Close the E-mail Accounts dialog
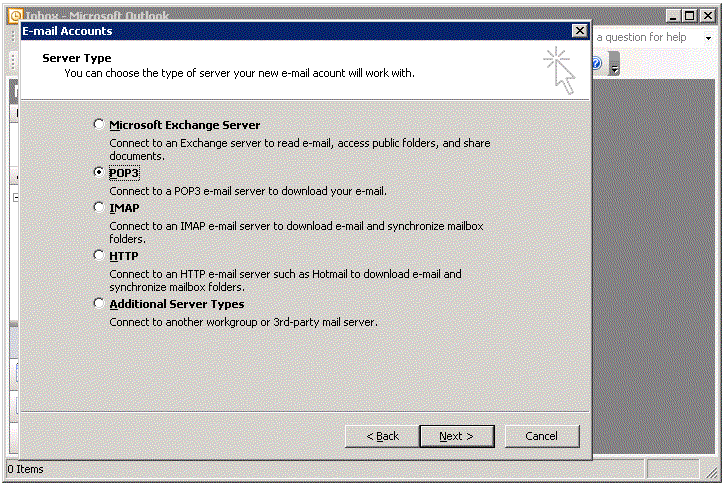 [x=579, y=31]
